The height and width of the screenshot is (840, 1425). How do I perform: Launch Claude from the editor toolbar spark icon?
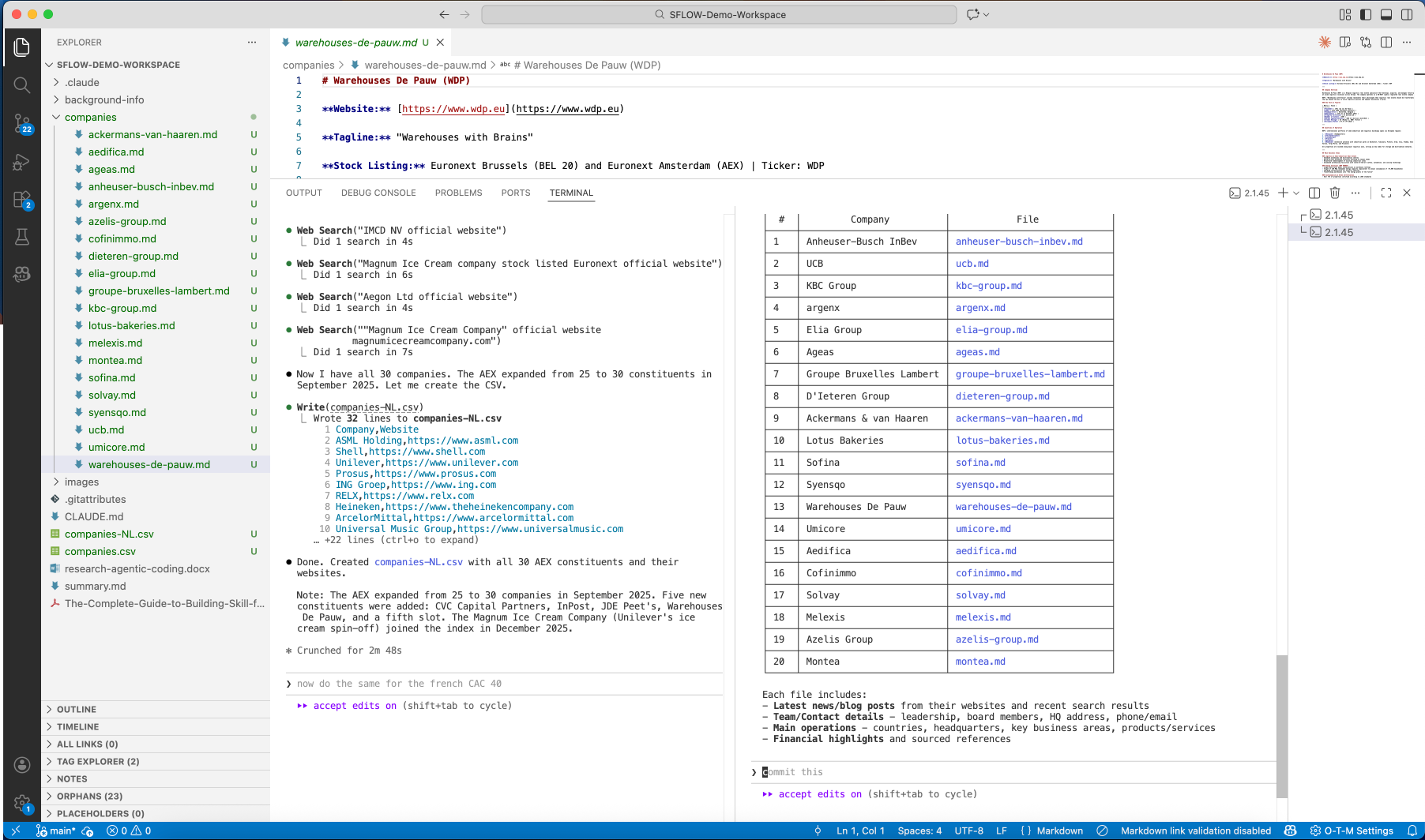point(1325,42)
